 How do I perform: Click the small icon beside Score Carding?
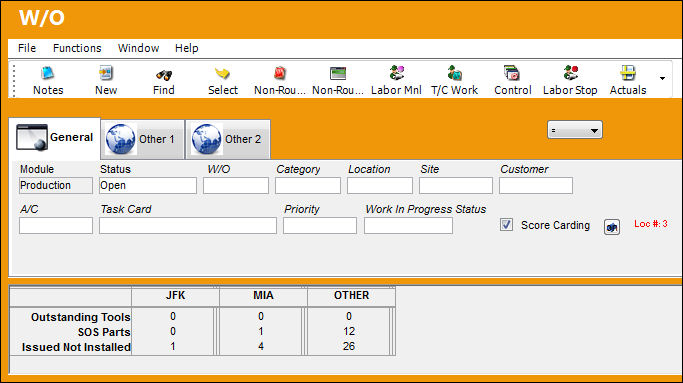[x=612, y=227]
